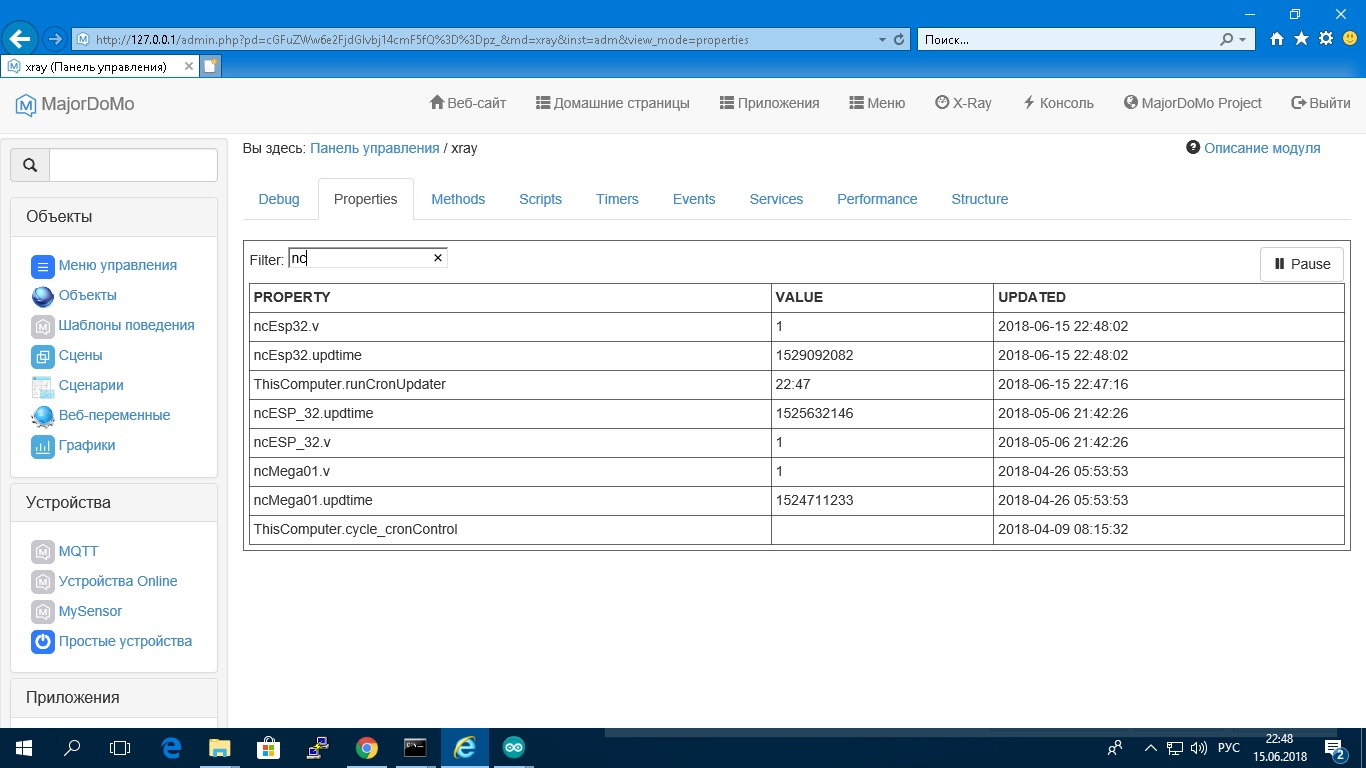
Task: Click the browser refresh icon
Action: (x=899, y=40)
